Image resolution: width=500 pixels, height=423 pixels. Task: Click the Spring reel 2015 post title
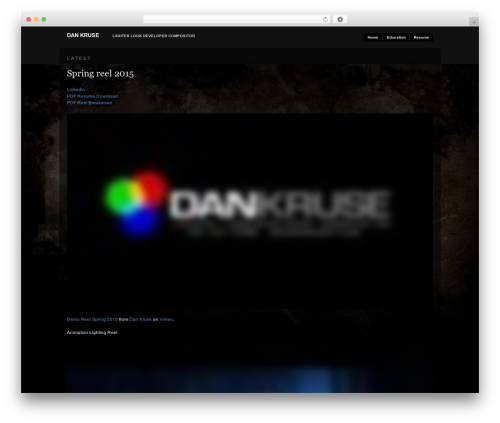pos(100,73)
